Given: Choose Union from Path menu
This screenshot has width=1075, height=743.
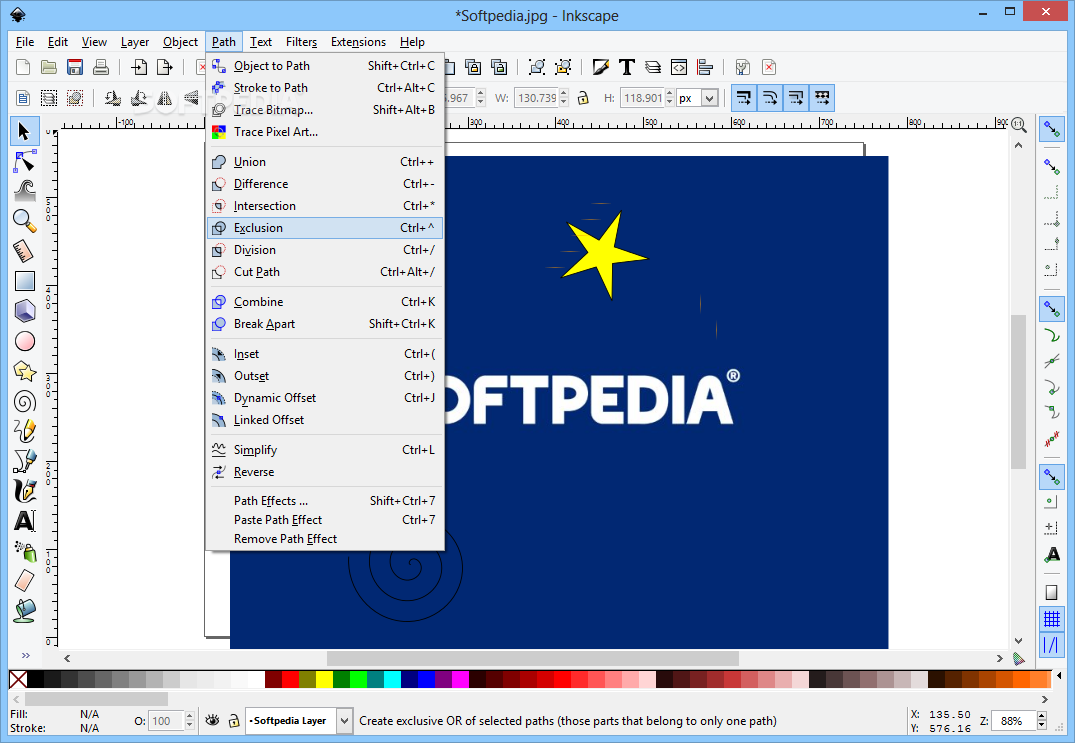Looking at the screenshot, I should coord(325,162).
